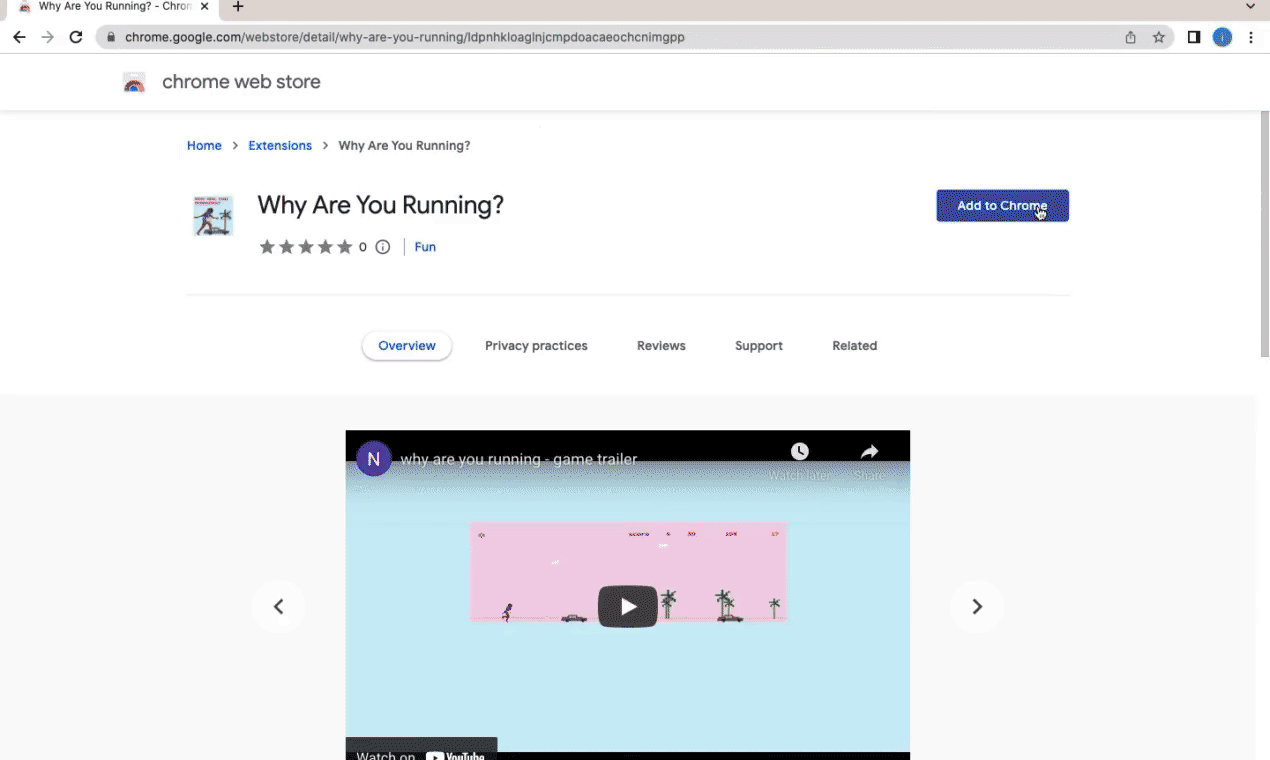Open a new tab with plus icon
Image resolution: width=1270 pixels, height=760 pixels.
238,7
